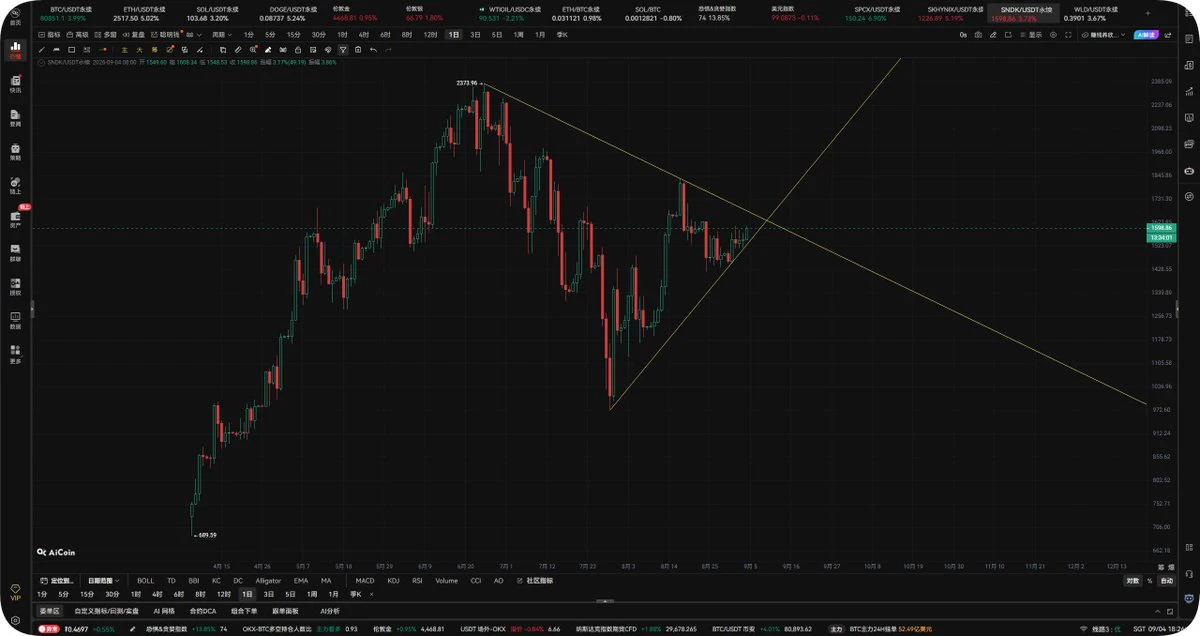The image size is (1200, 636).
Task: Open the 快讯 news section in the sidebar
Action: pyautogui.click(x=15, y=83)
